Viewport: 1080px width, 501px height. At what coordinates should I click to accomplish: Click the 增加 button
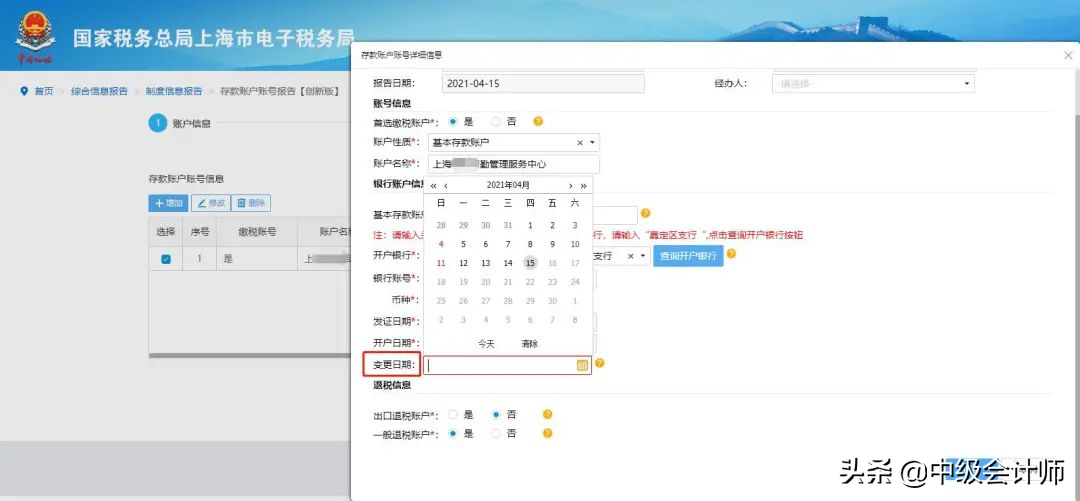tap(168, 203)
